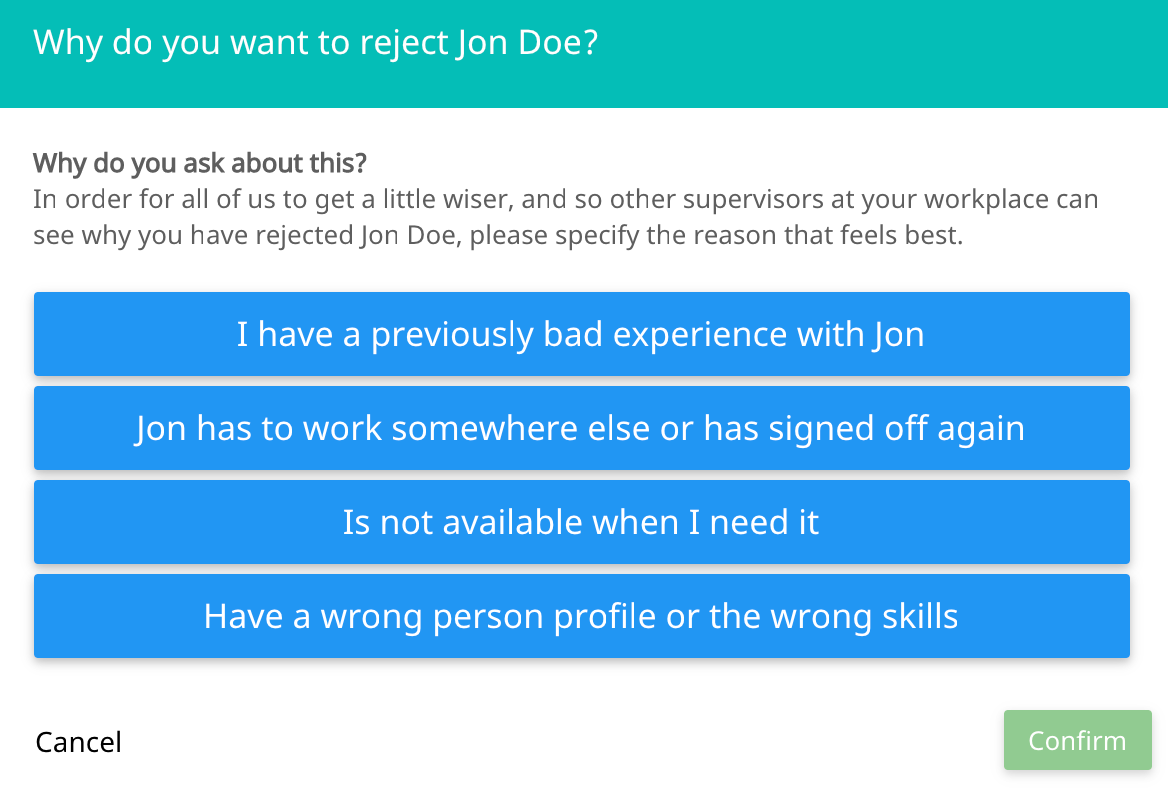The image size is (1168, 794).
Task: Submit the rejection reason with Confirm
Action: 1077,740
